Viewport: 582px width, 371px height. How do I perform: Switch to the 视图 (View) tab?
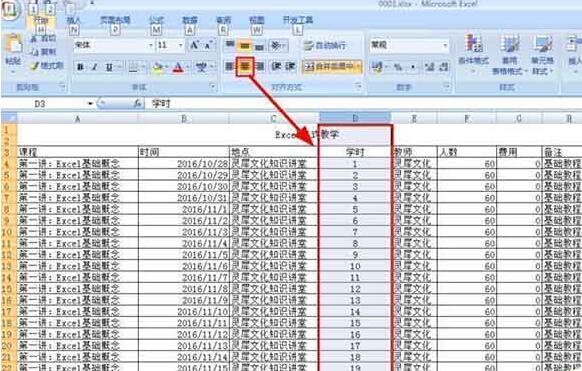[256, 20]
